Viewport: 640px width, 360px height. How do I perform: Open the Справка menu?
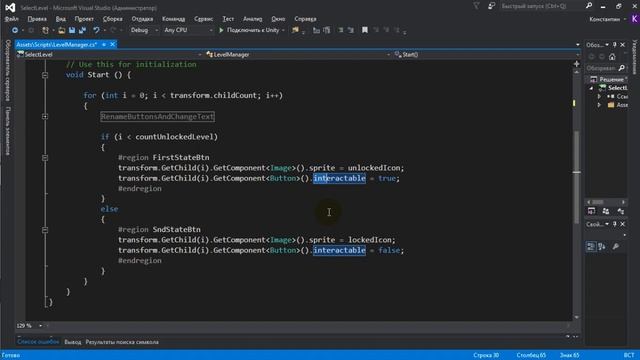click(x=305, y=19)
